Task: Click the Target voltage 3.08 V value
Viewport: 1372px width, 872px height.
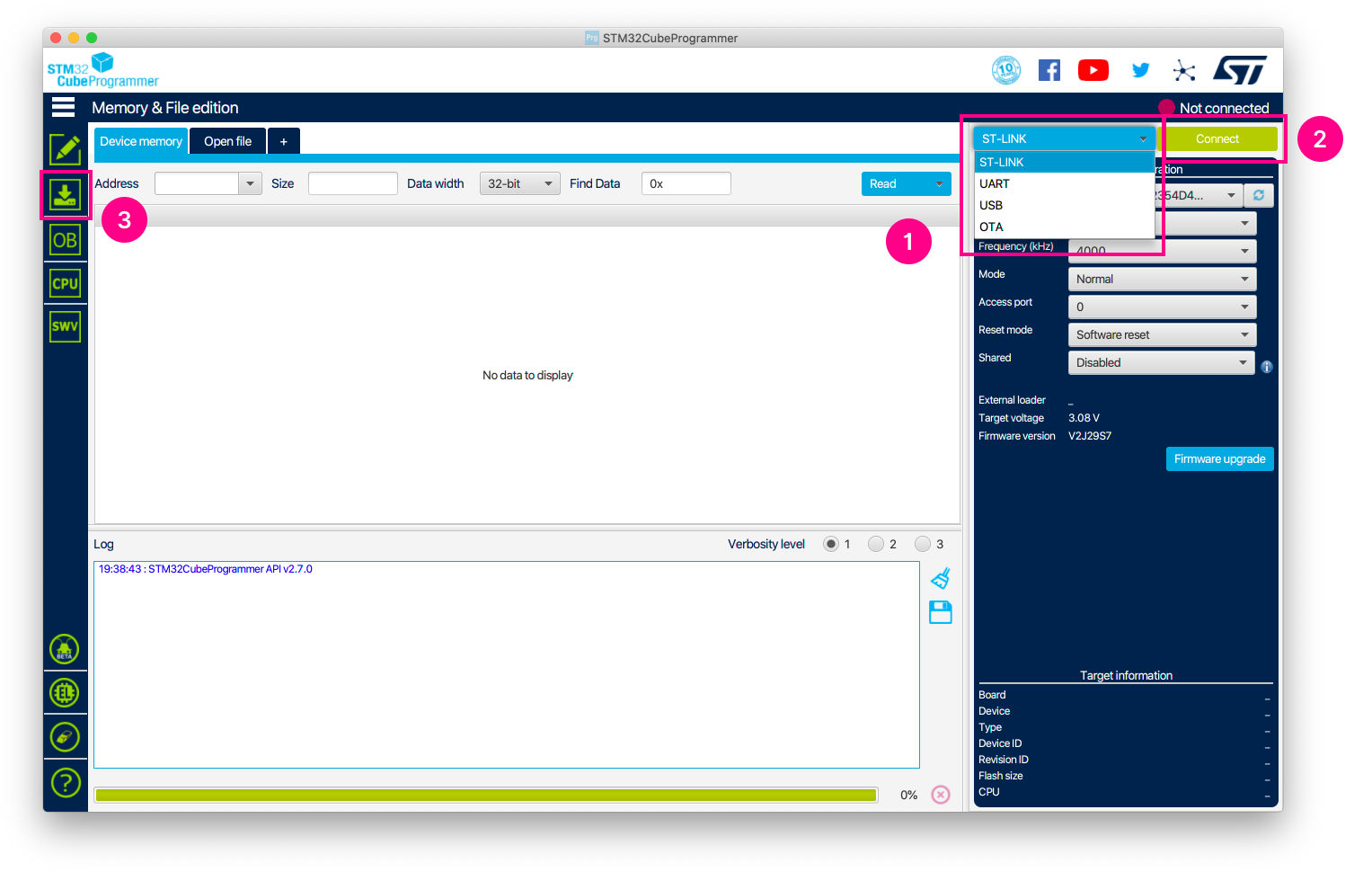Action: click(x=1084, y=418)
